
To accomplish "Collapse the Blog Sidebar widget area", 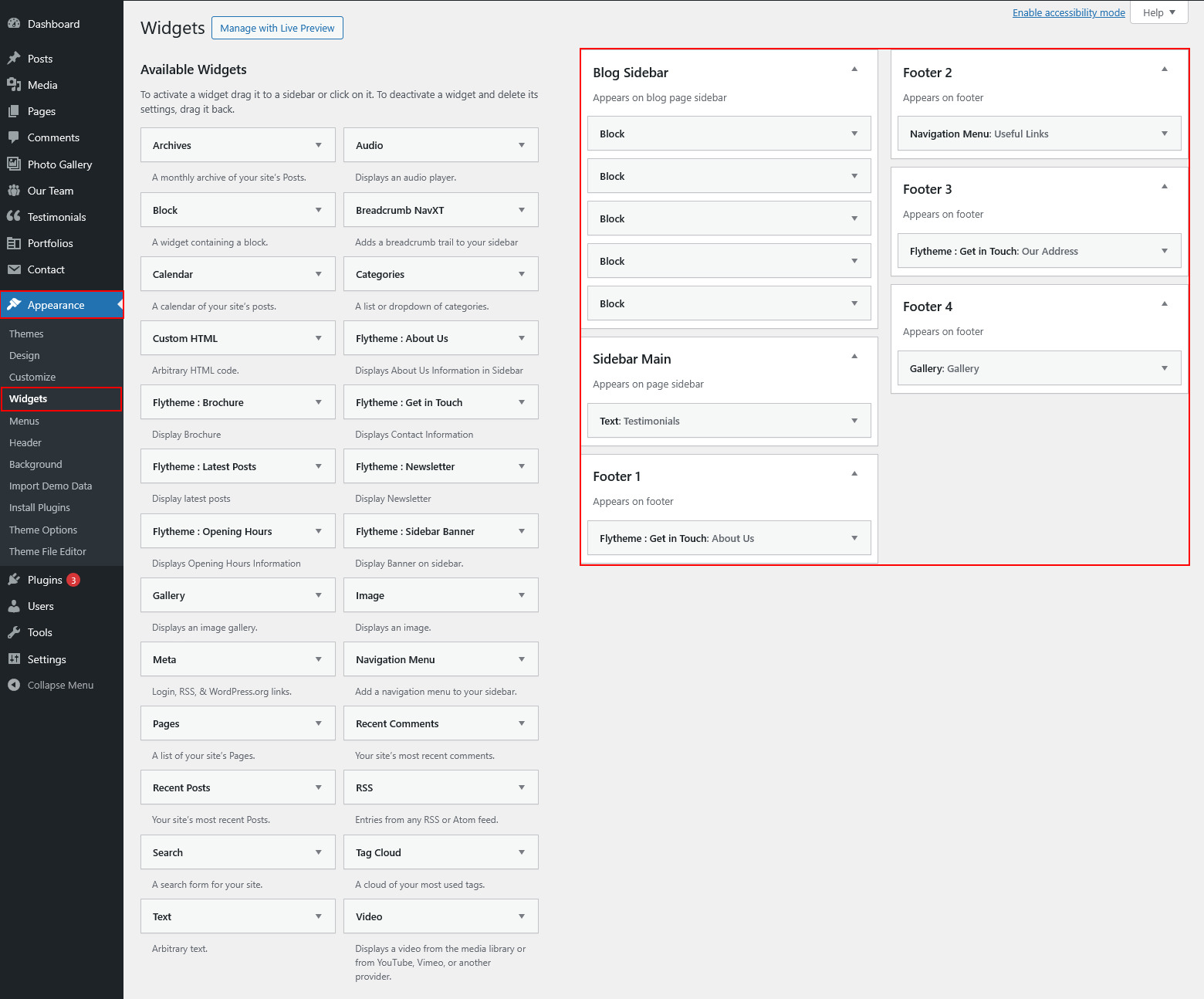I will point(854,69).
